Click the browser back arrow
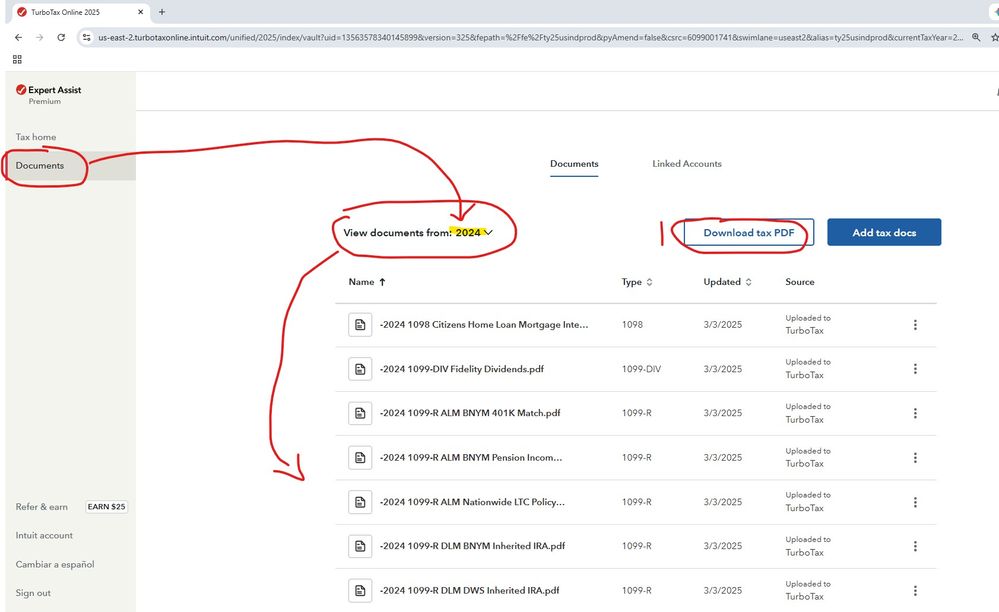Image resolution: width=999 pixels, height=612 pixels. tap(18, 38)
